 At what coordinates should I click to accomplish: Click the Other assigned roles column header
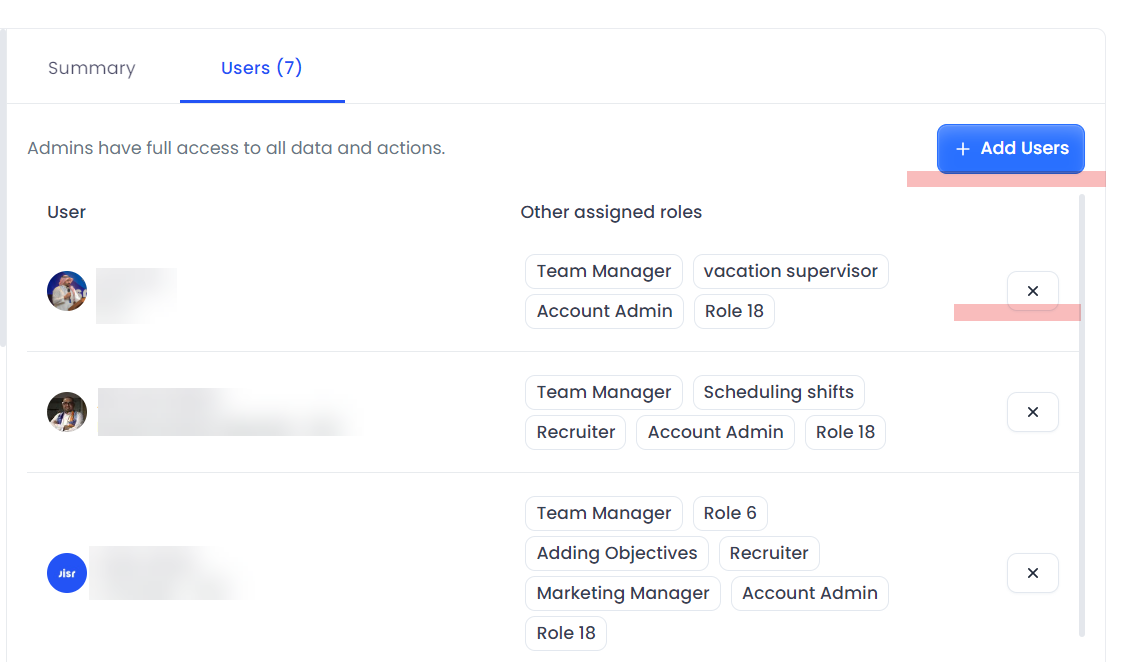point(611,212)
